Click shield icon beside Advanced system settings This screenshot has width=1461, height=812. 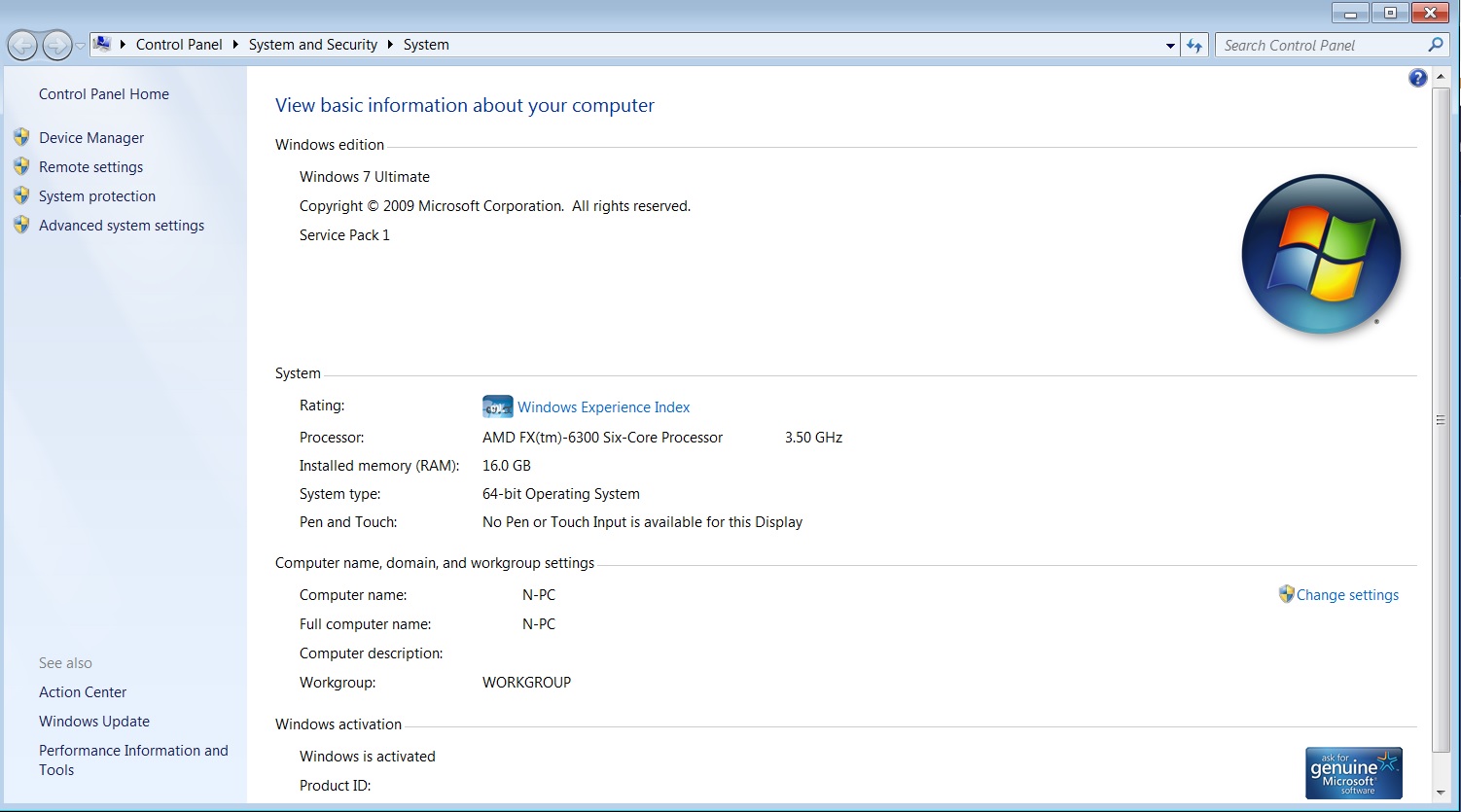[x=21, y=225]
